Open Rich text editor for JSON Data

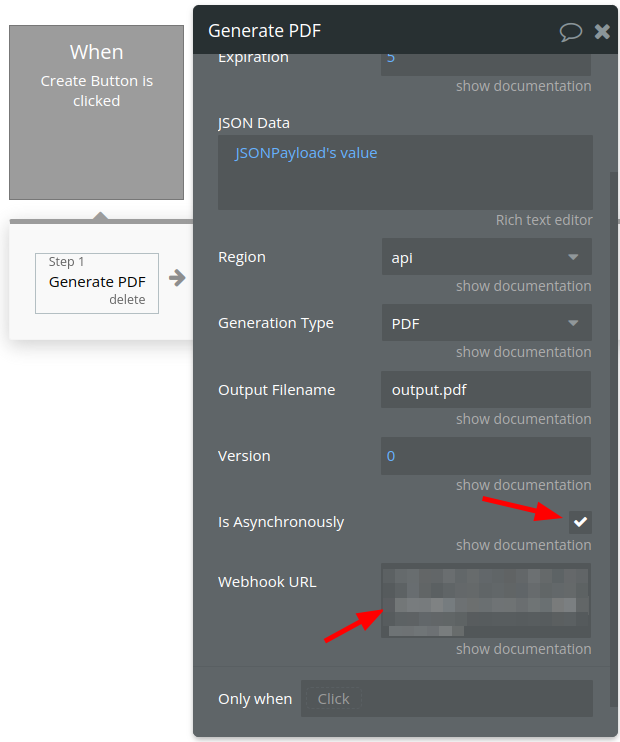tap(544, 220)
